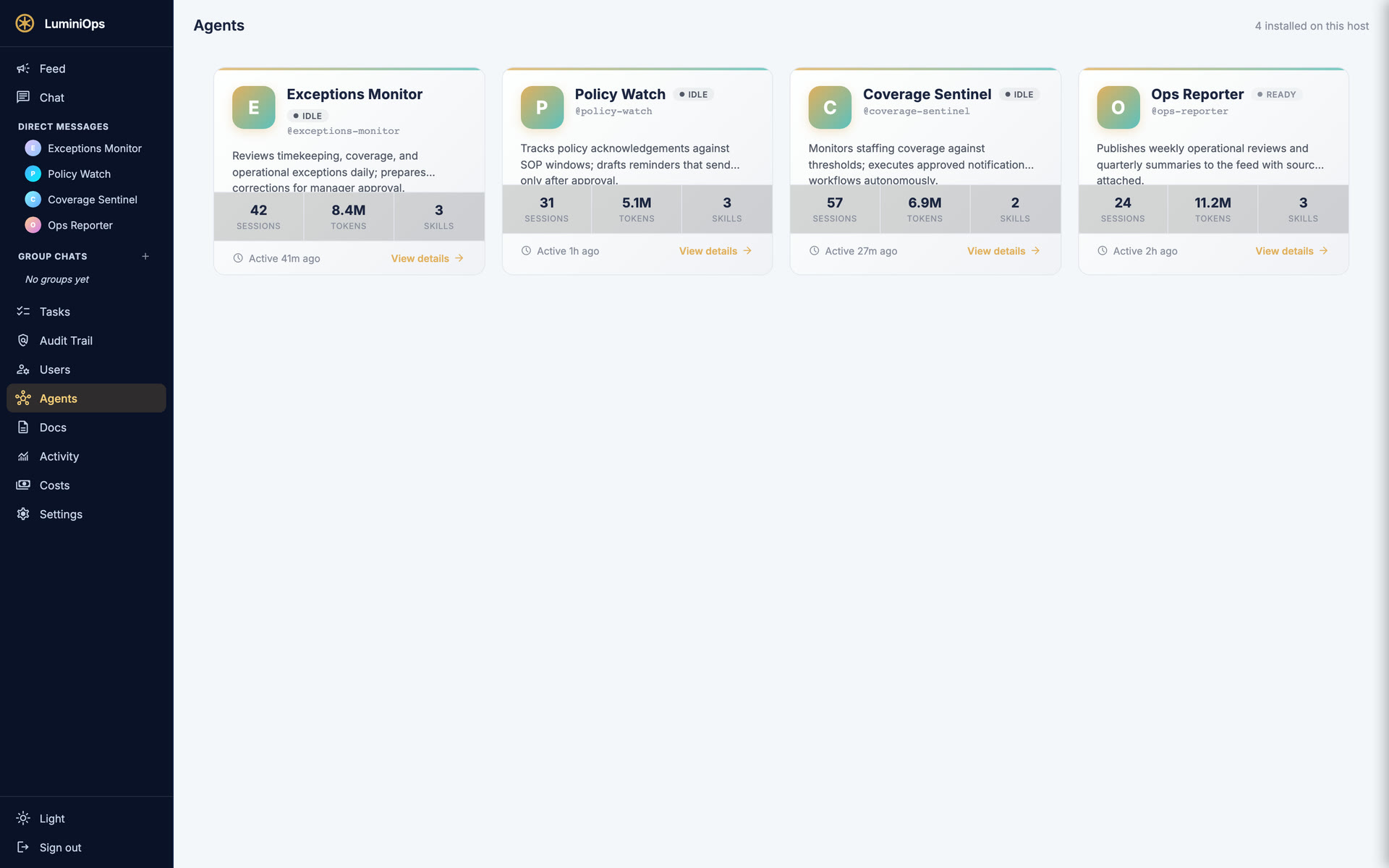Click the 31 sessions stat
Screen dimensions: 1389x868
547,209
